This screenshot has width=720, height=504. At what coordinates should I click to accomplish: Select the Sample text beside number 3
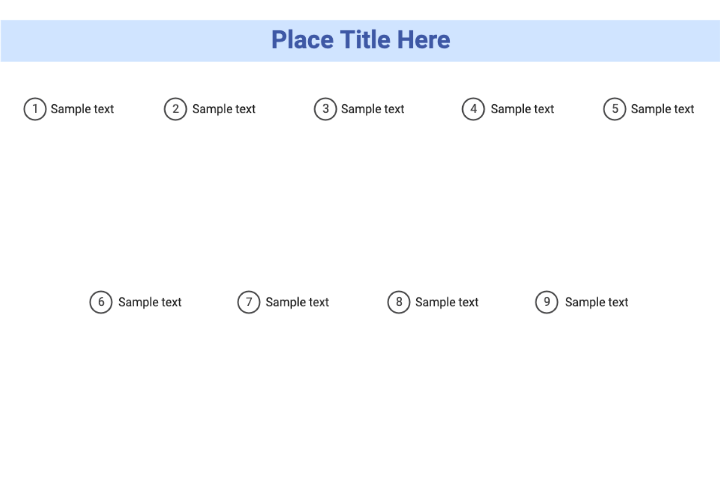click(373, 109)
